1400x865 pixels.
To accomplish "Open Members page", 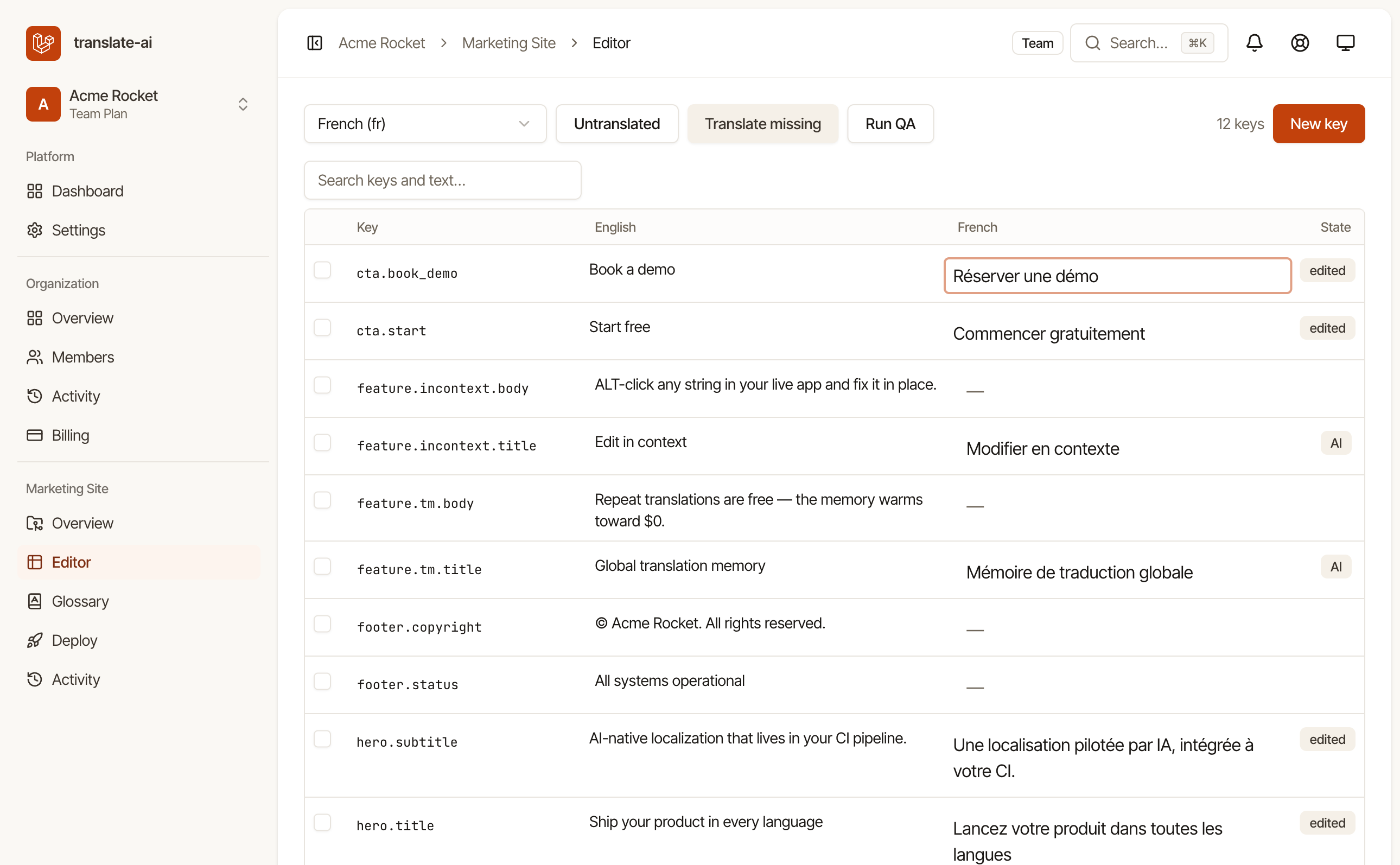I will 138,357.
